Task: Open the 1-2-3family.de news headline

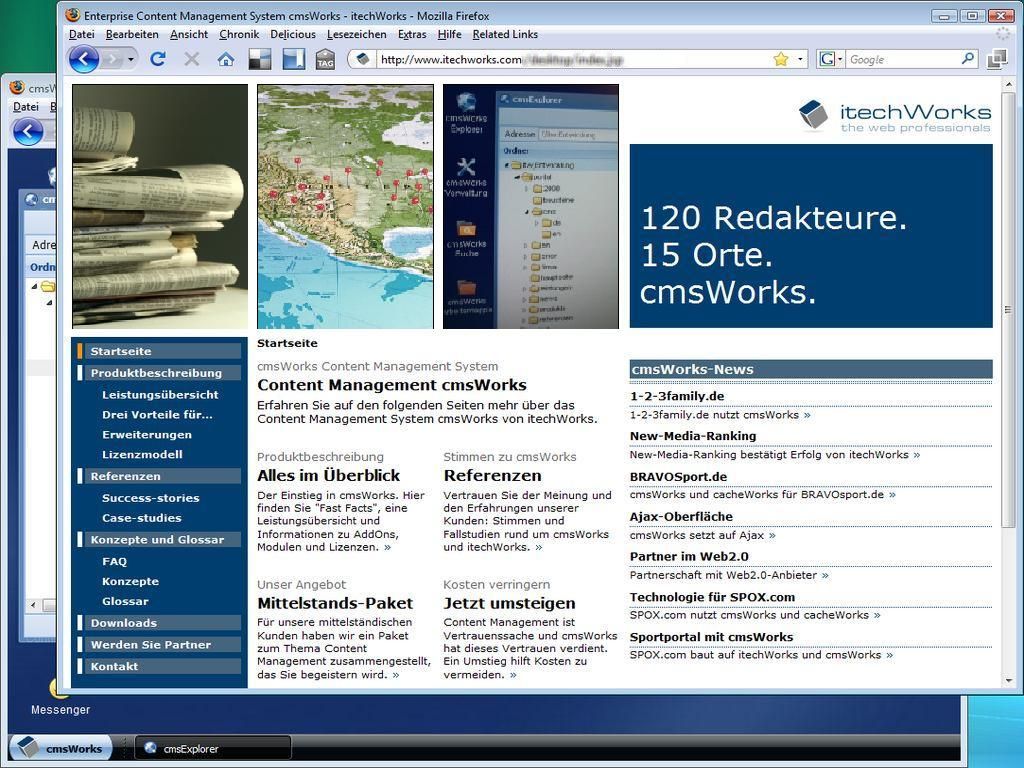Action: [677, 396]
